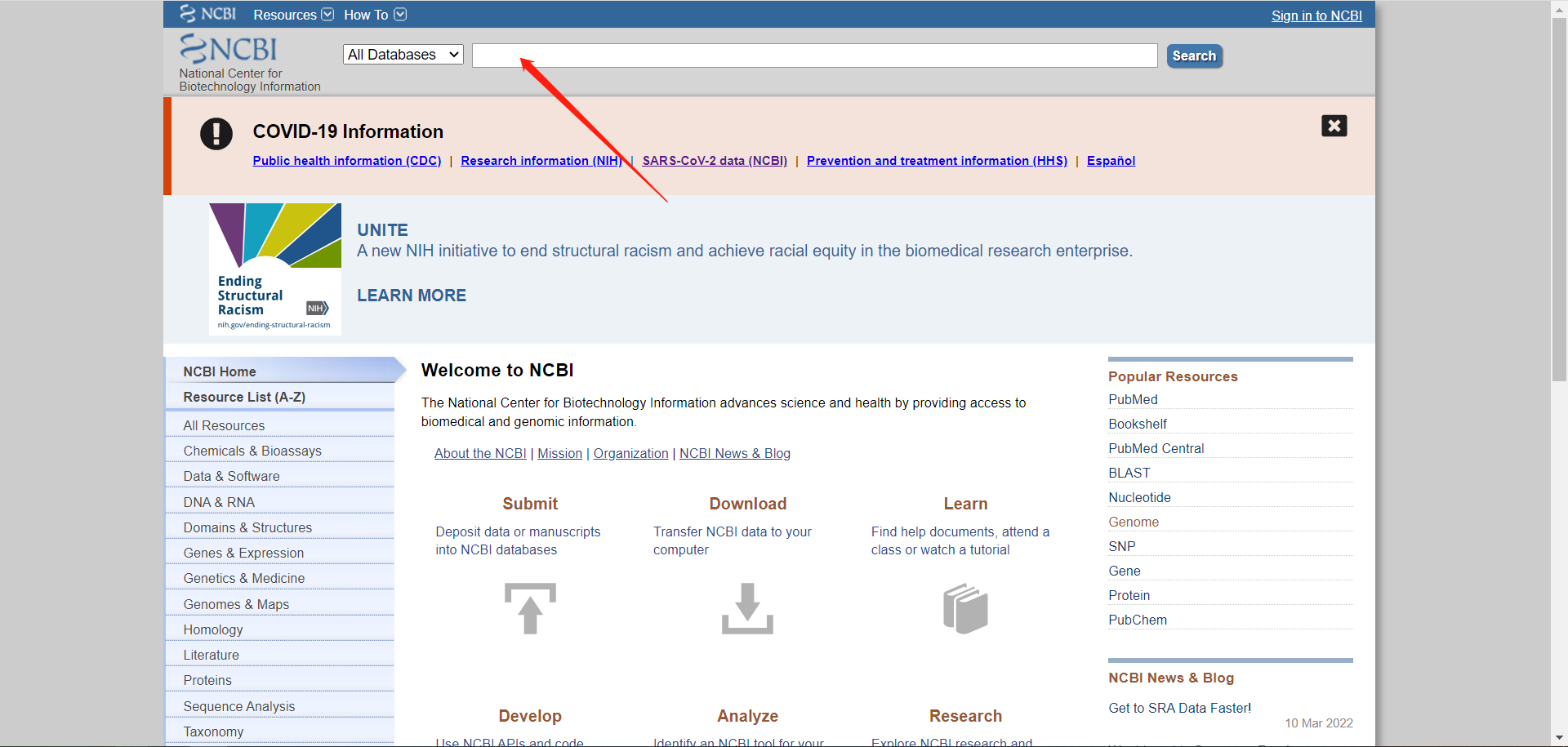Open SNP in Popular Resources
The width and height of the screenshot is (1568, 747).
coord(1122,546)
